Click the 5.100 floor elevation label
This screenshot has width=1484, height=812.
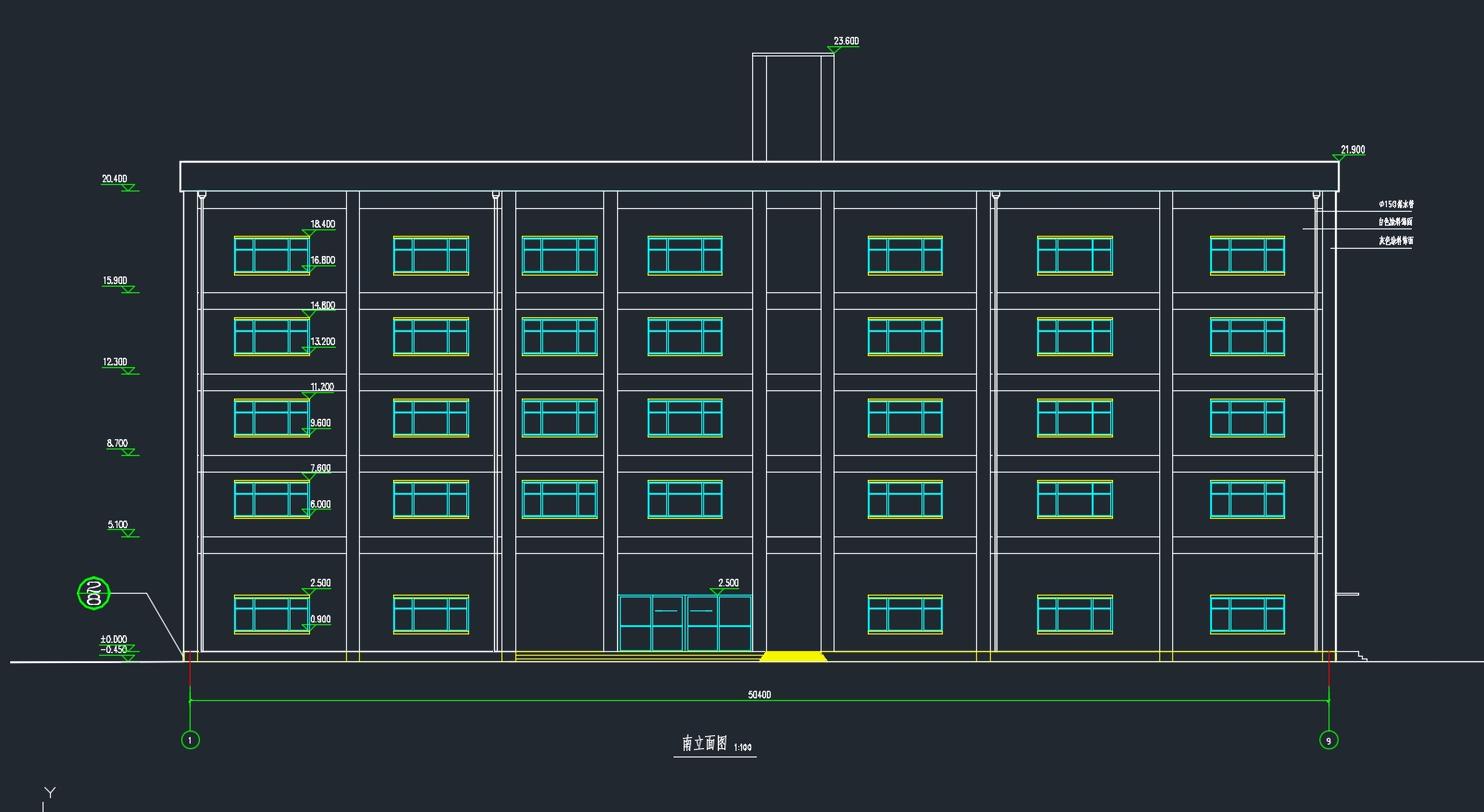[x=117, y=524]
